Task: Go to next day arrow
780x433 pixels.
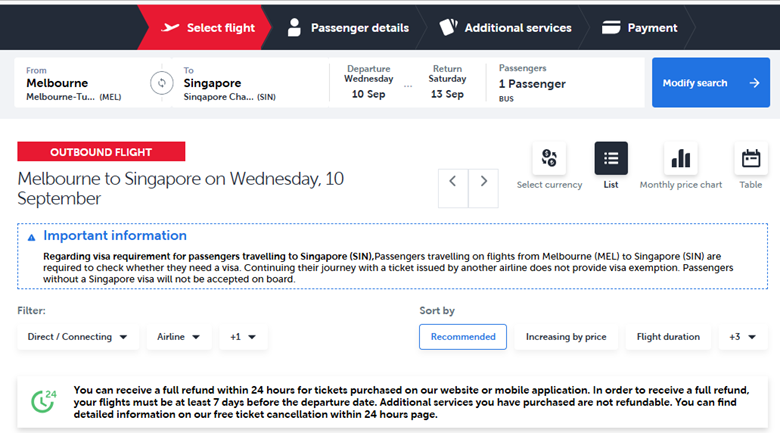Action: point(484,181)
